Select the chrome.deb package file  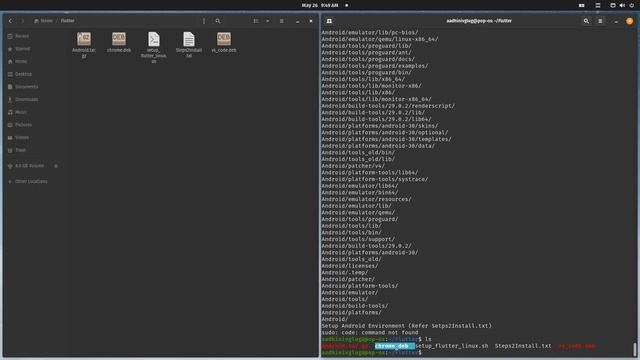point(119,42)
